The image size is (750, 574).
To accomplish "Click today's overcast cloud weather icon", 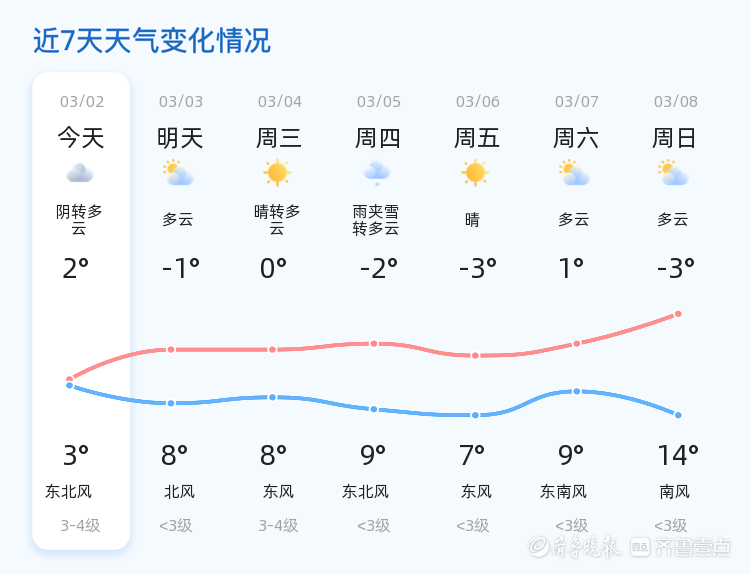I will (x=80, y=174).
